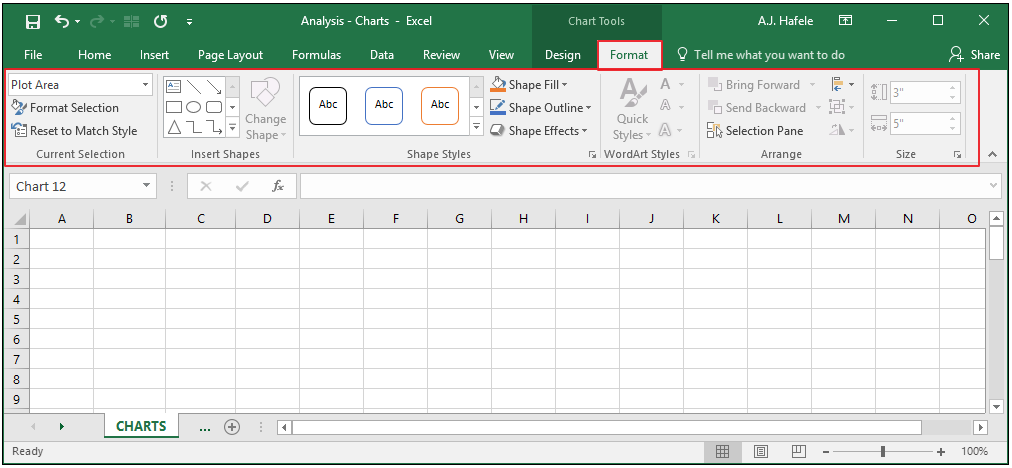Screen dimensions: 1012x468
Task: Click the 100% zoom level
Action: pyautogui.click(x=974, y=451)
